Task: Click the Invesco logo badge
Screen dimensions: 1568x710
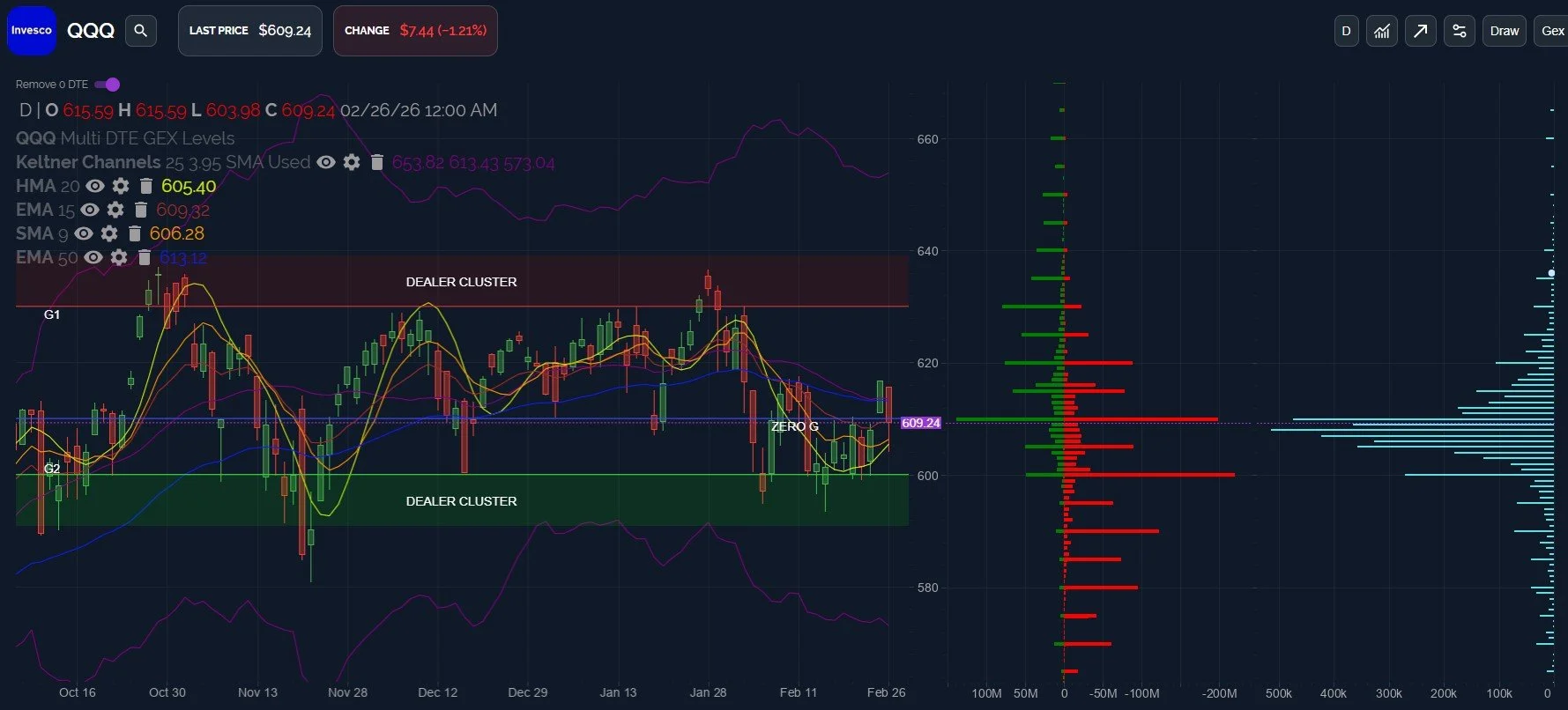Action: pos(32,31)
